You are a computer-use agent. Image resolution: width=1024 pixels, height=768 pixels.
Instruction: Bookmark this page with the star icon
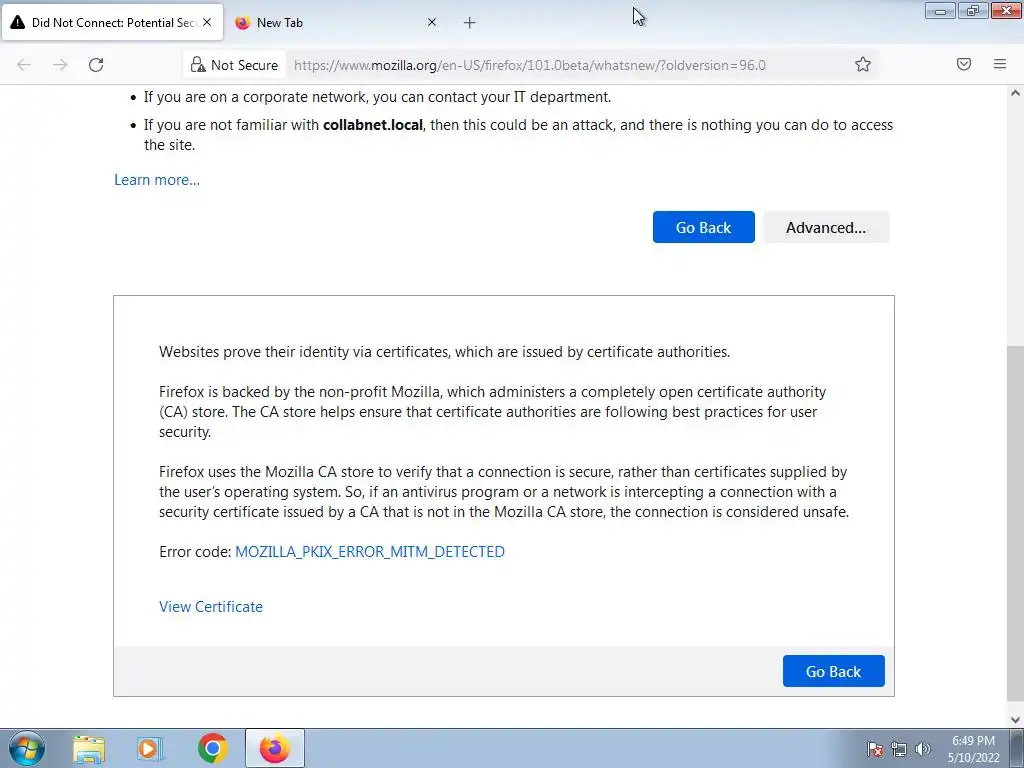point(863,64)
